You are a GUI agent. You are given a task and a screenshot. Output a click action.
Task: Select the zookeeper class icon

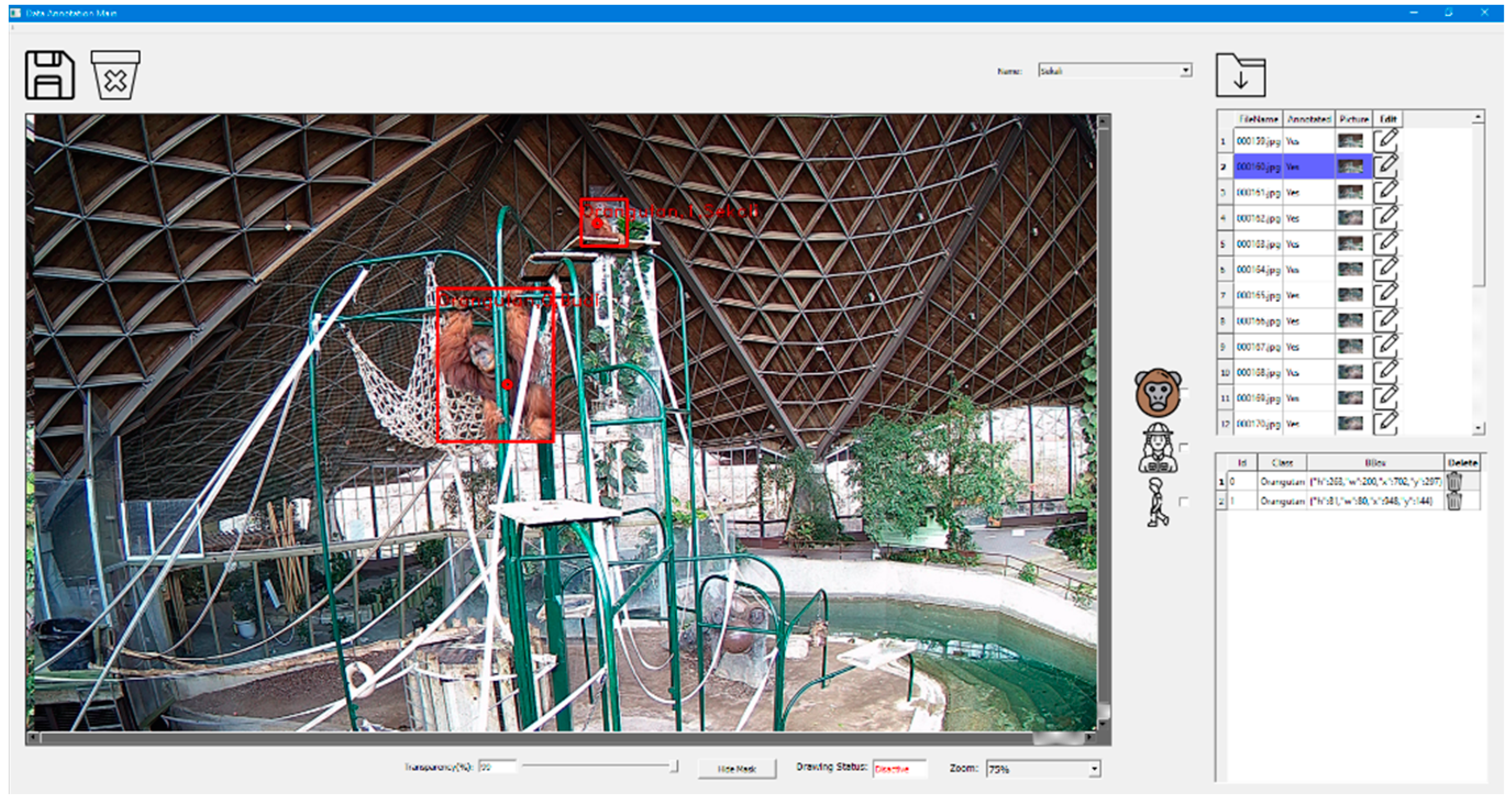tap(1157, 449)
